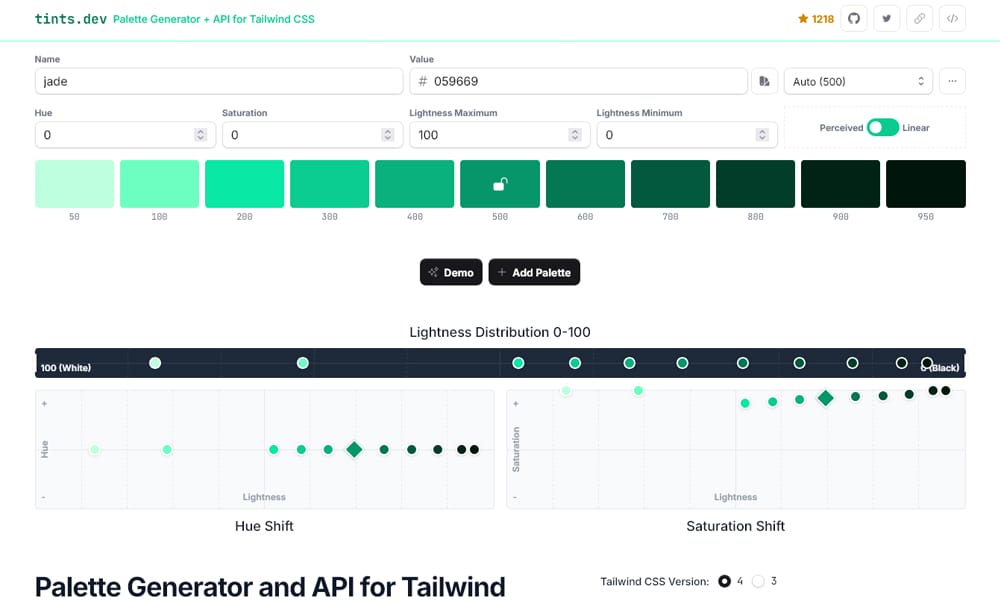
Task: Select Tailwind CSS Version 3 radio
Action: coord(758,581)
